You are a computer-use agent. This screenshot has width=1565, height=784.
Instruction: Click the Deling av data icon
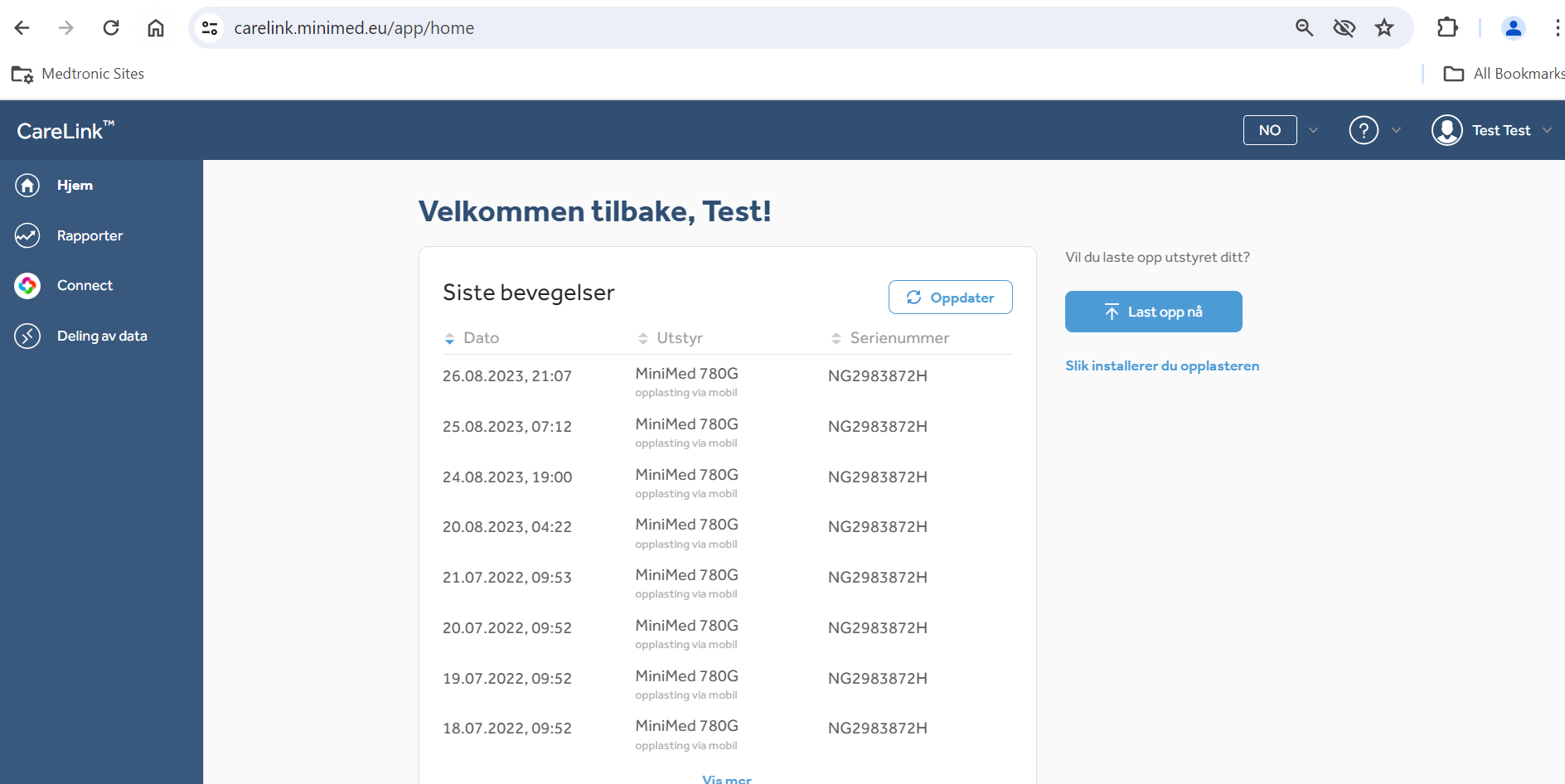pyautogui.click(x=27, y=336)
